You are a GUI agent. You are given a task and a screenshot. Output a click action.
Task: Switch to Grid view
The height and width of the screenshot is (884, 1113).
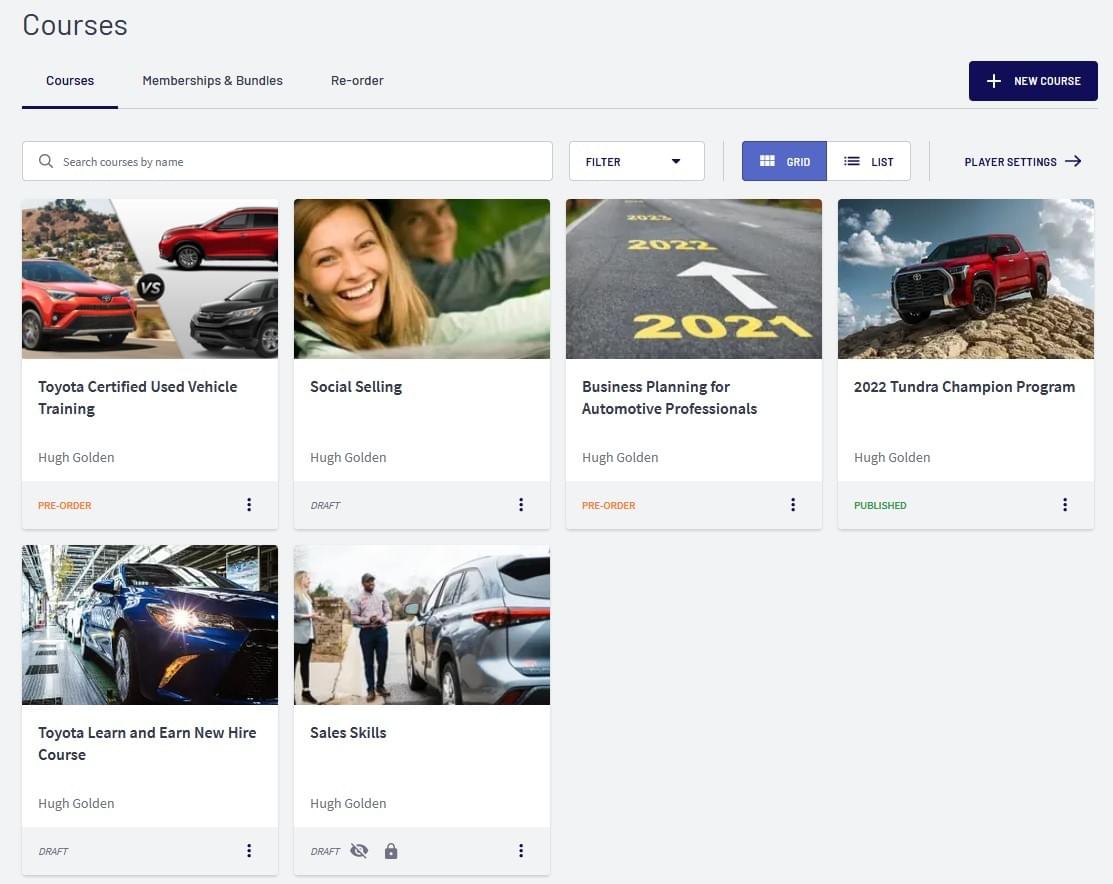coord(784,161)
